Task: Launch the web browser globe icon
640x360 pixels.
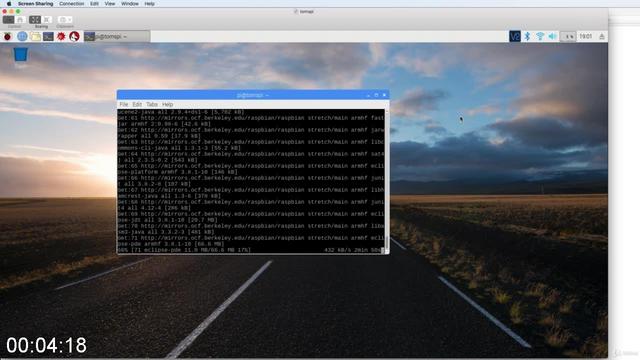Action: (x=22, y=36)
